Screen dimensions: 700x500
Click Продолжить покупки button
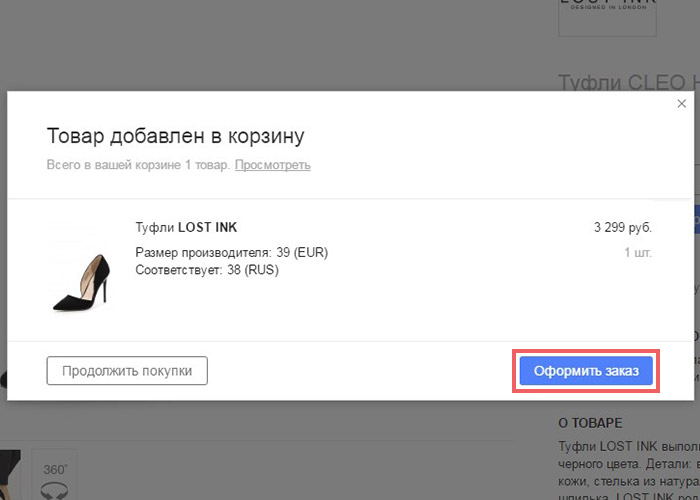pyautogui.click(x=127, y=371)
